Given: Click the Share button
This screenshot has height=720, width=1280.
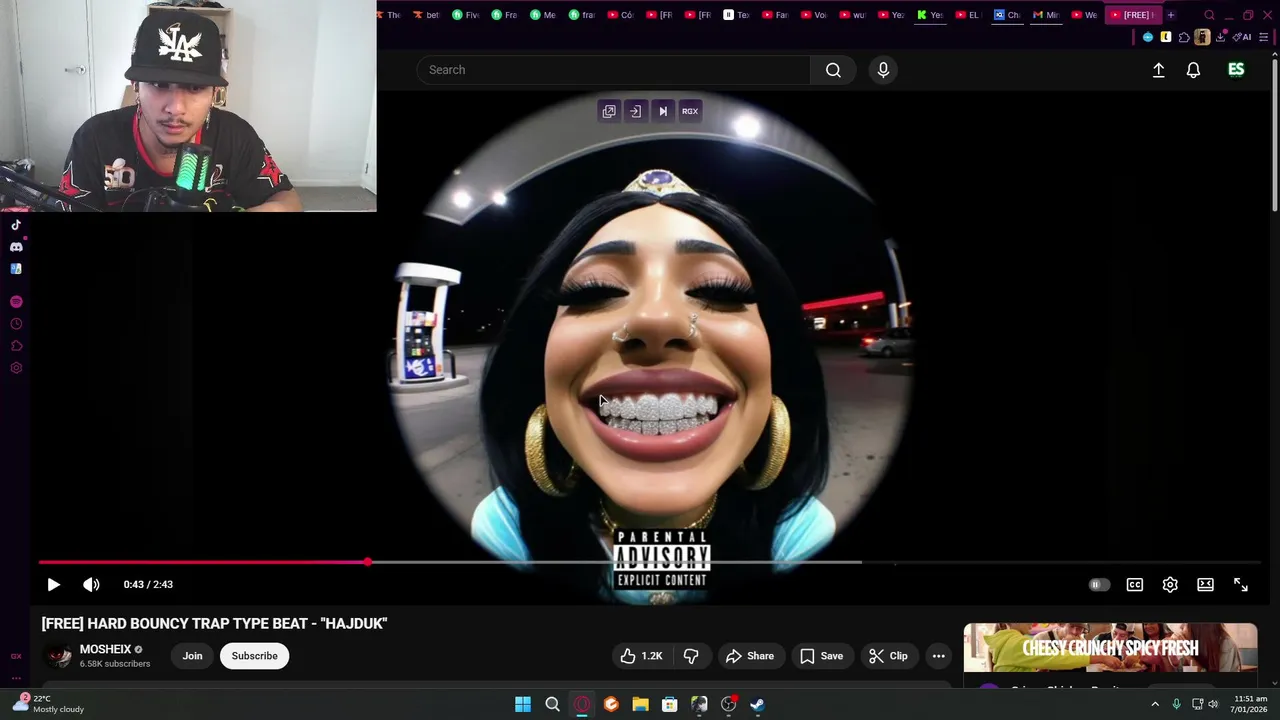Looking at the screenshot, I should (x=750, y=656).
